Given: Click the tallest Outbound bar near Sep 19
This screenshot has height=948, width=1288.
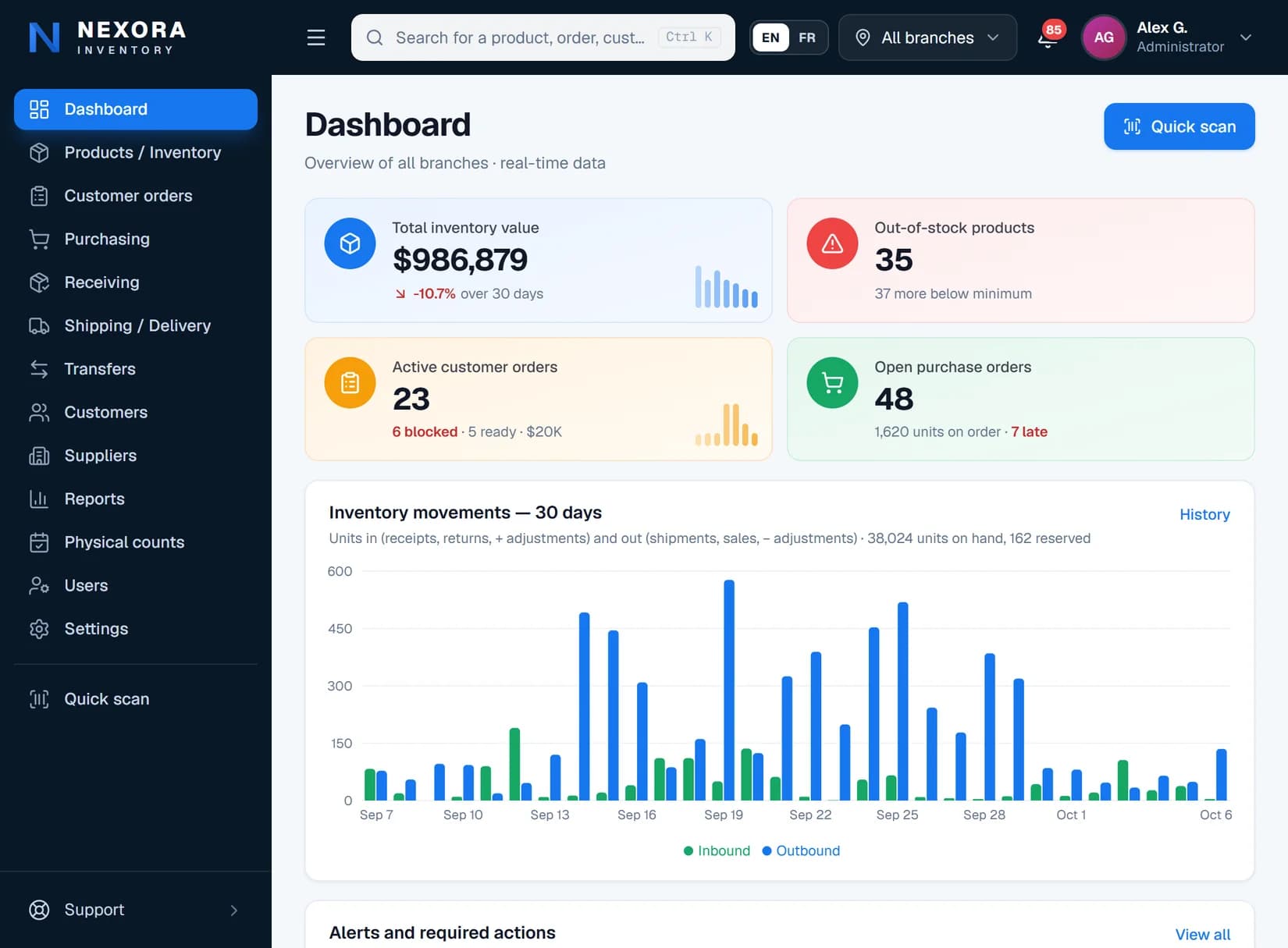Looking at the screenshot, I should tap(729, 690).
